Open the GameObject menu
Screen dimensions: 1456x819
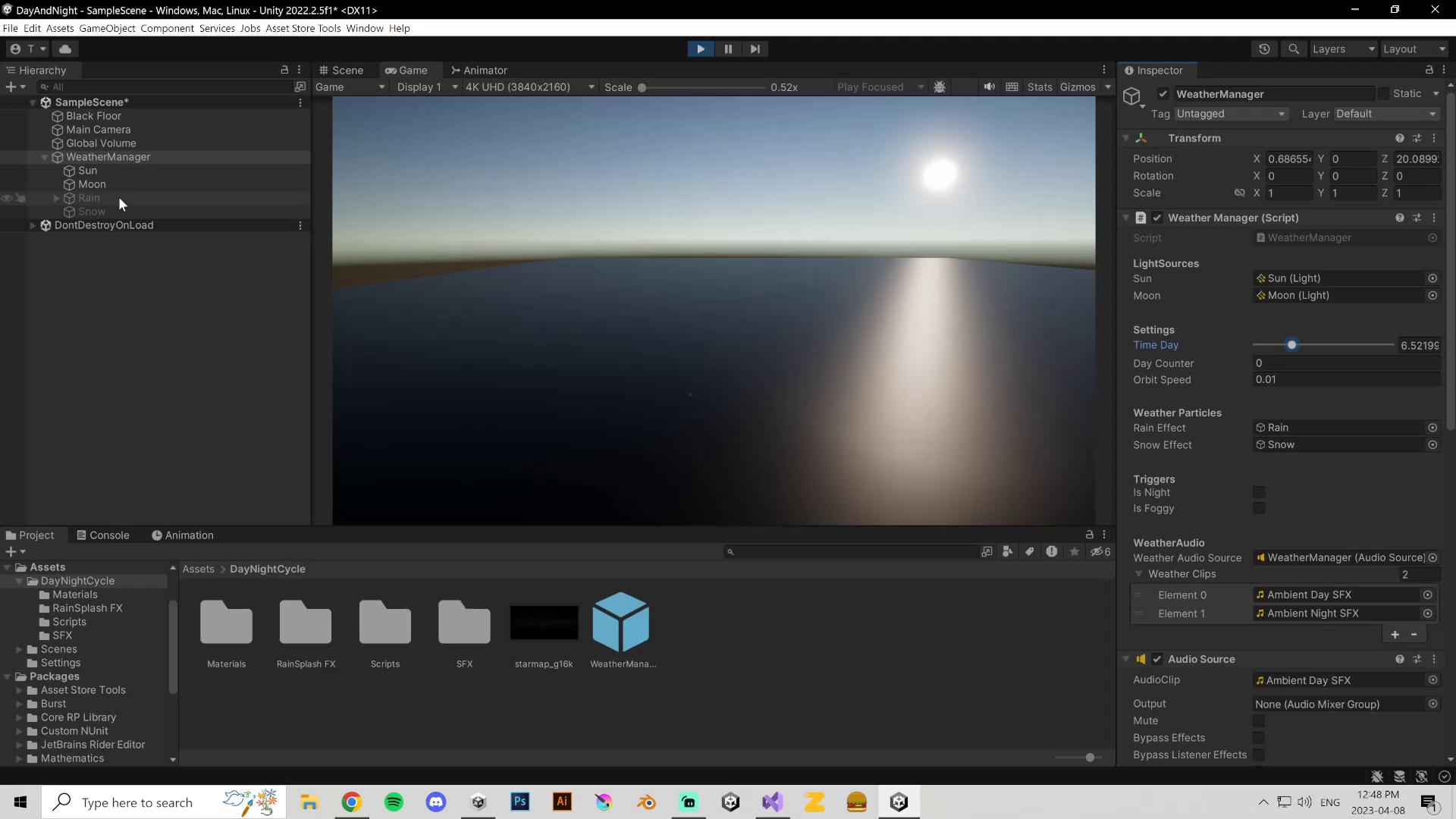click(x=107, y=28)
